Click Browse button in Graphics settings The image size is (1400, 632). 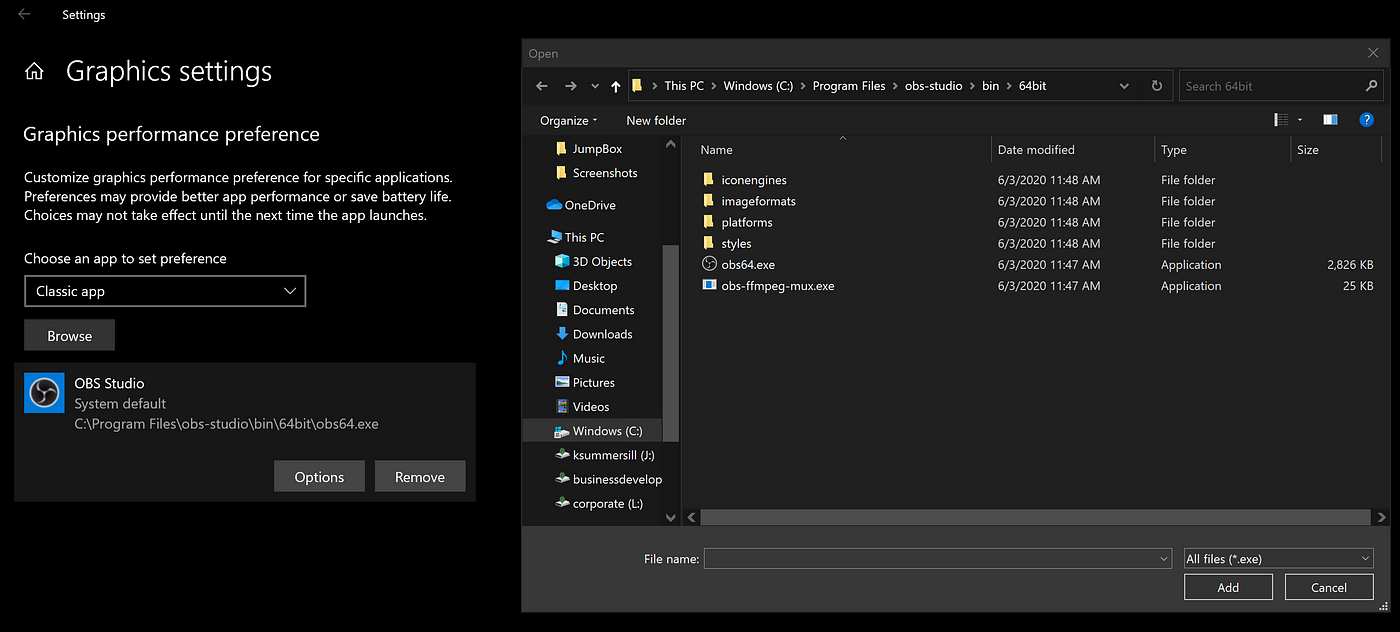[x=70, y=335]
